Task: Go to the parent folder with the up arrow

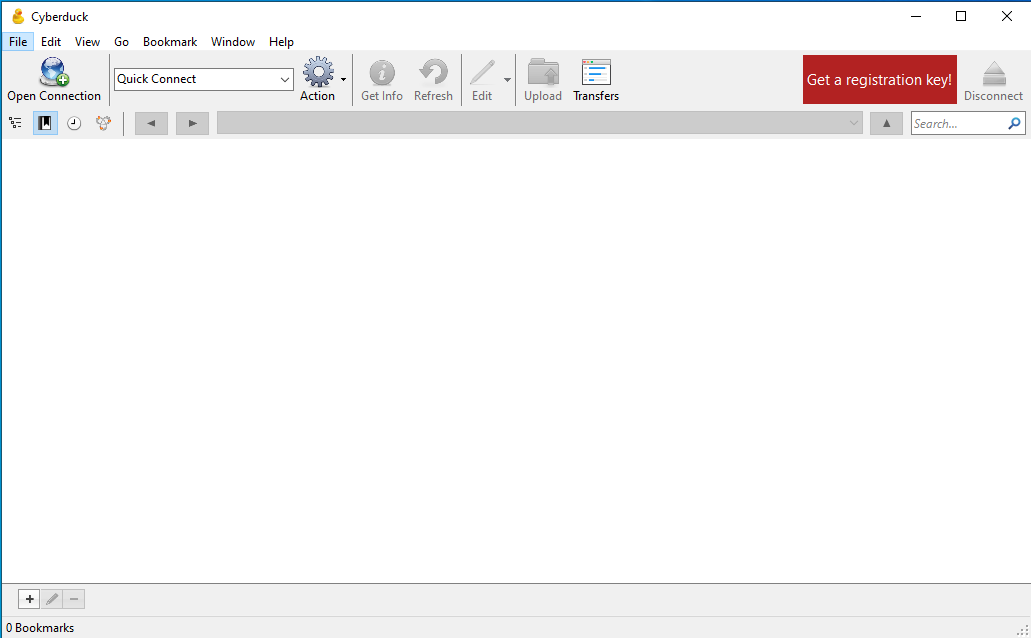Action: pyautogui.click(x=886, y=123)
